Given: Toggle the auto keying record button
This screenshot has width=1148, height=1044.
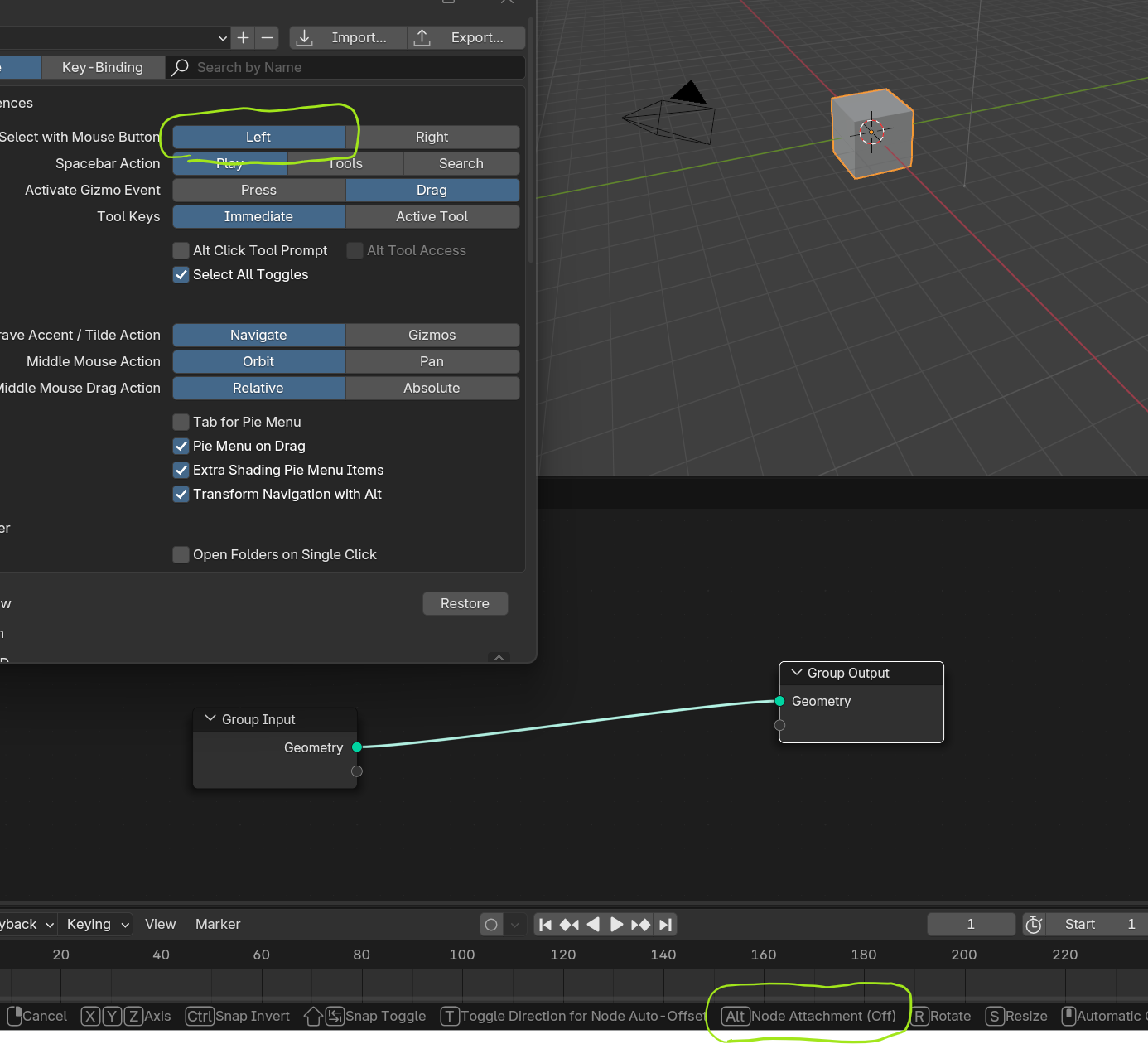Looking at the screenshot, I should [x=491, y=925].
